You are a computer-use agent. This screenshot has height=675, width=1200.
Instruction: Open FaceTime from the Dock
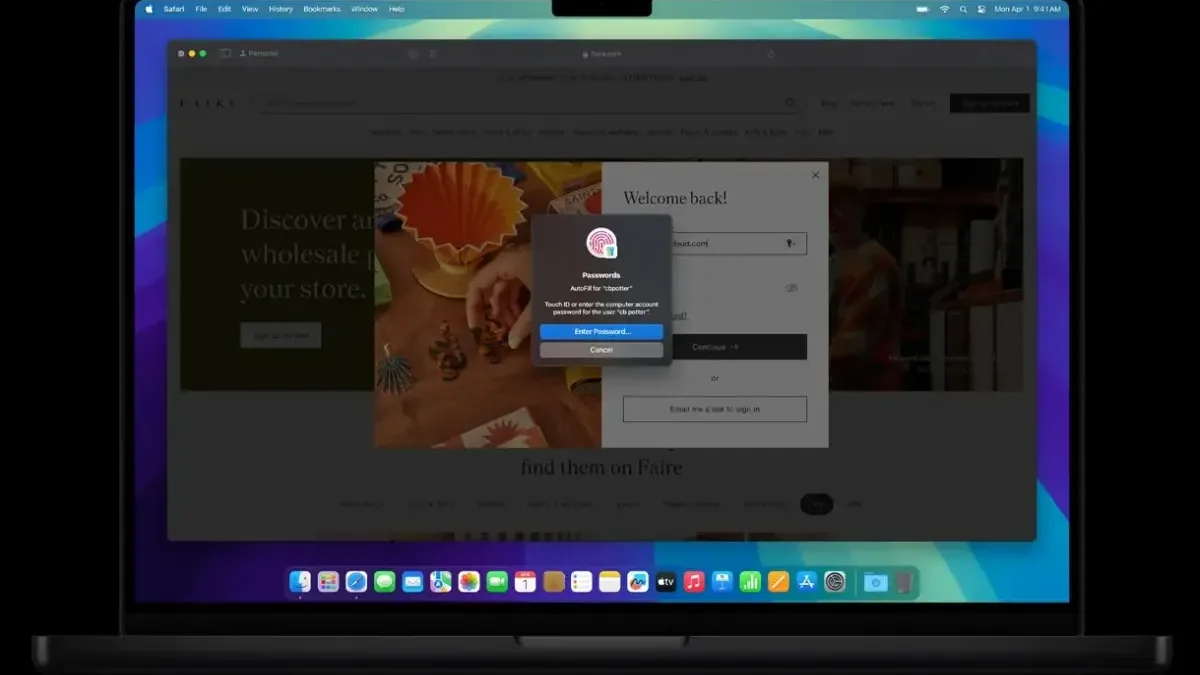[497, 581]
